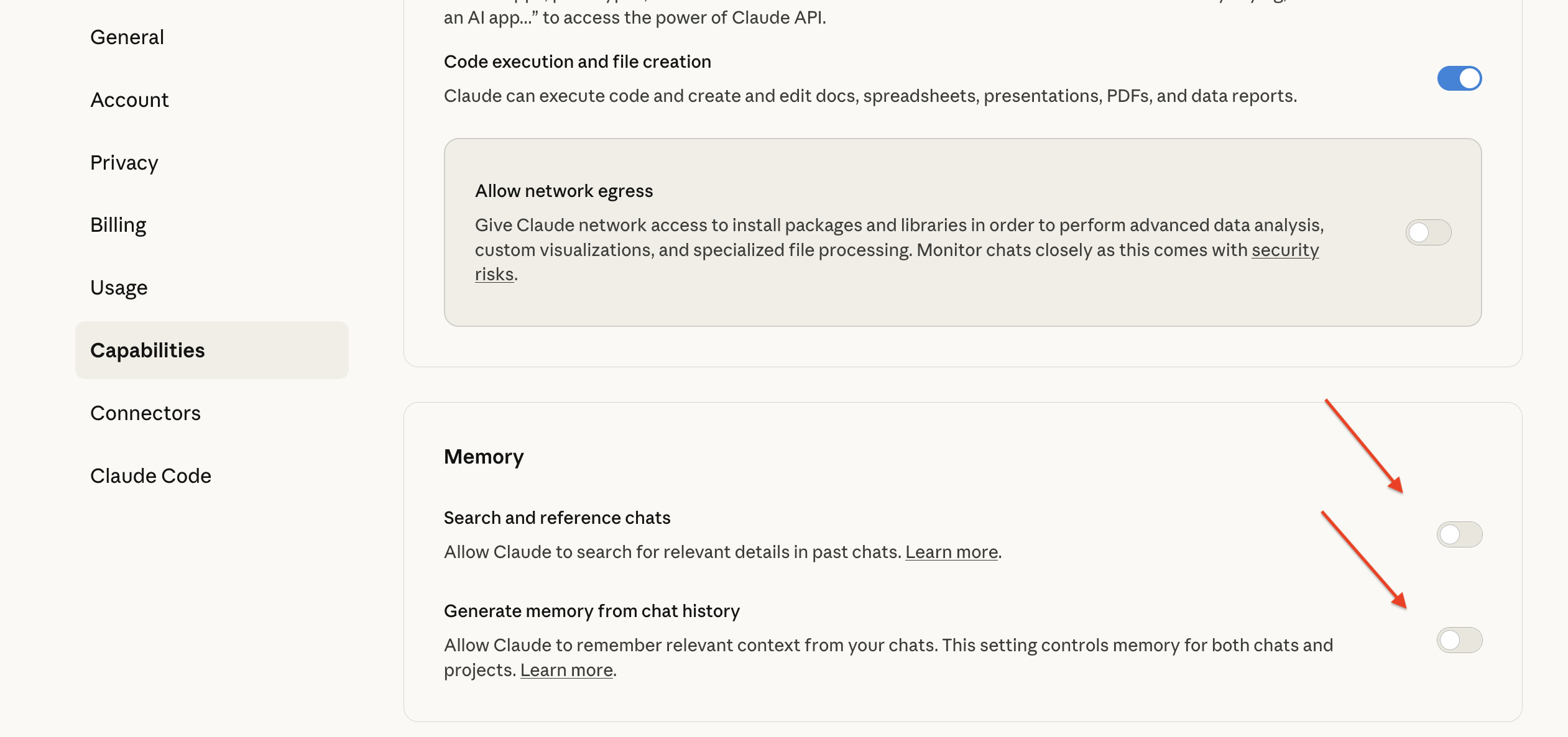Screen dimensions: 1568x737
Task: Turn on Search and reference chats
Action: (x=1459, y=534)
